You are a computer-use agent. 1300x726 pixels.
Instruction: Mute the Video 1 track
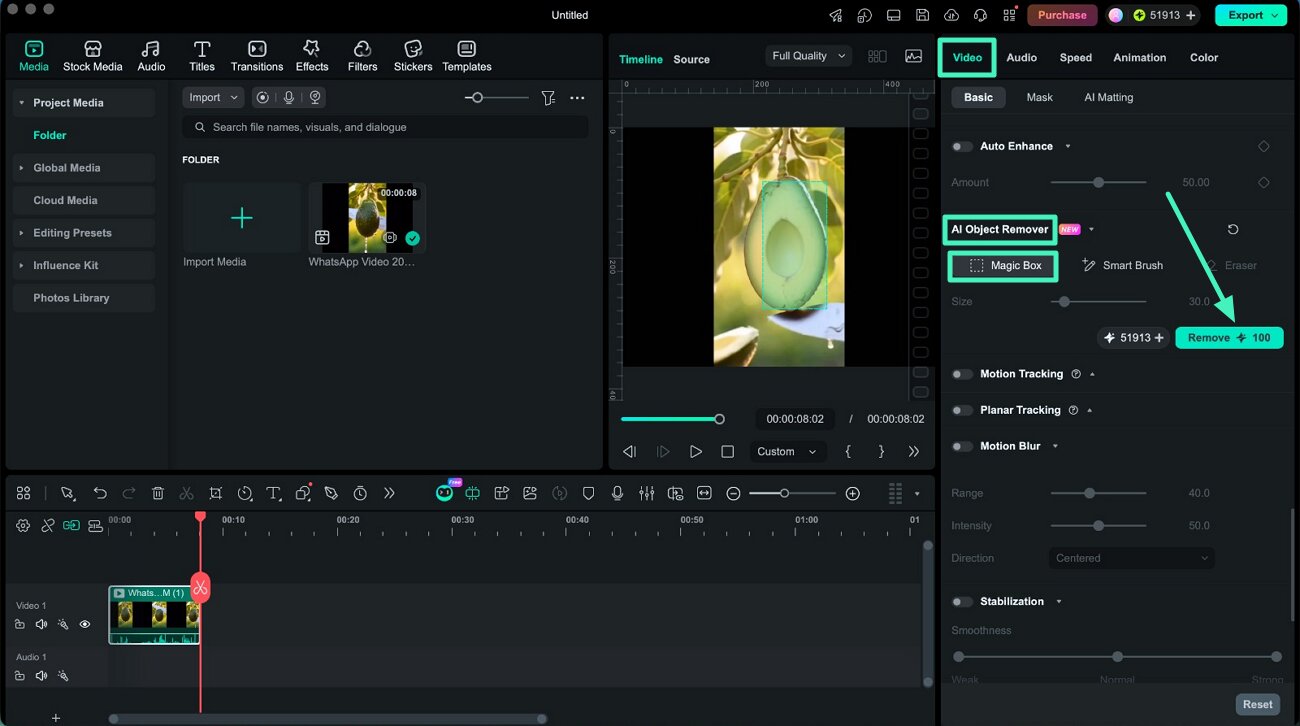click(41, 624)
